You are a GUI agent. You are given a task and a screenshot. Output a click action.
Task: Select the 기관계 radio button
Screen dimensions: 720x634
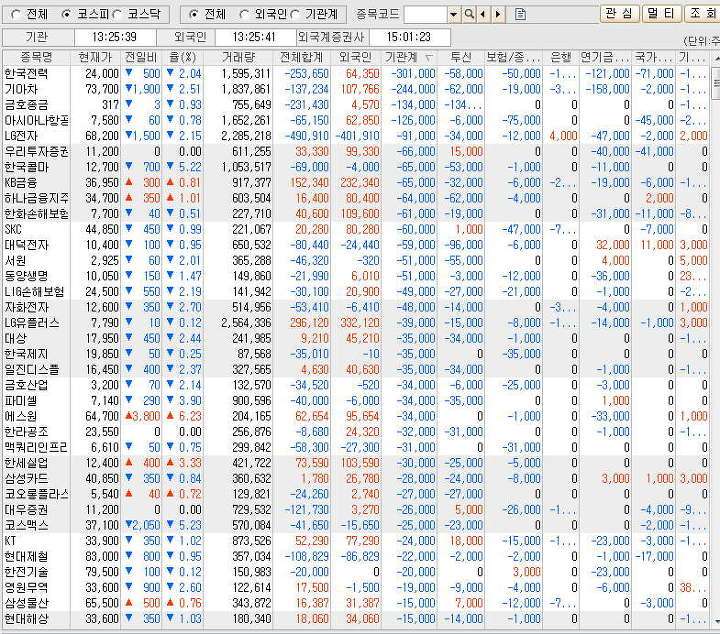pyautogui.click(x=295, y=15)
